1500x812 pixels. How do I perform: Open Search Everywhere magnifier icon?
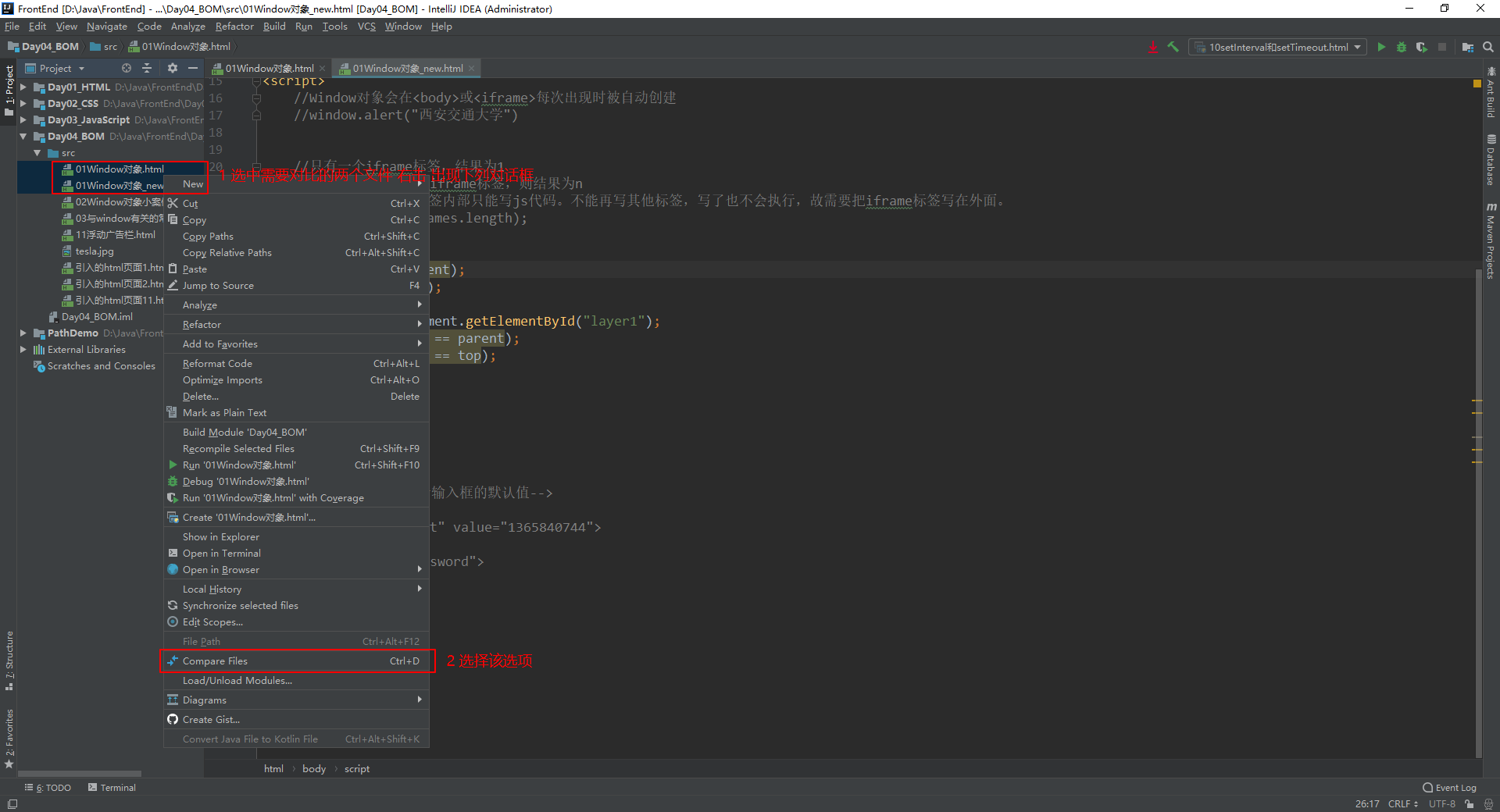(1488, 47)
